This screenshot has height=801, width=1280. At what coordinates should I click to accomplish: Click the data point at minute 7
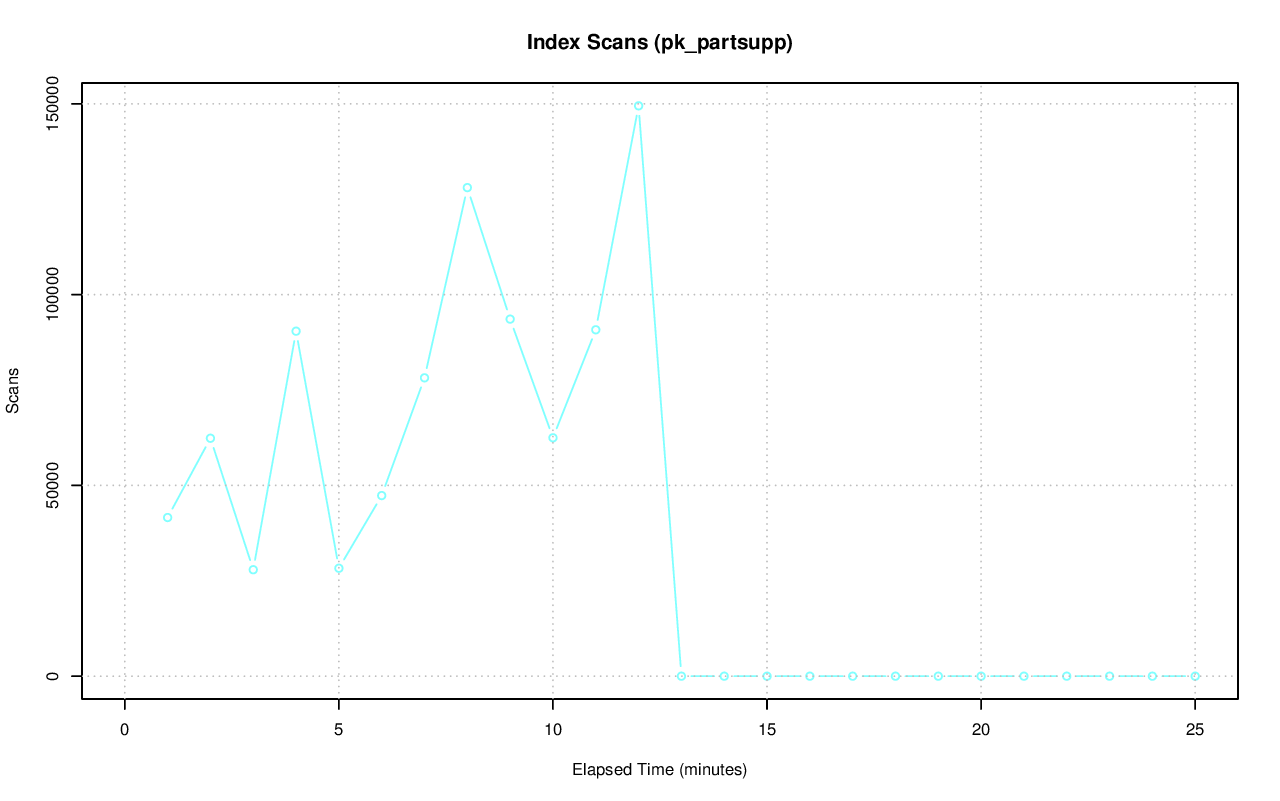[424, 377]
